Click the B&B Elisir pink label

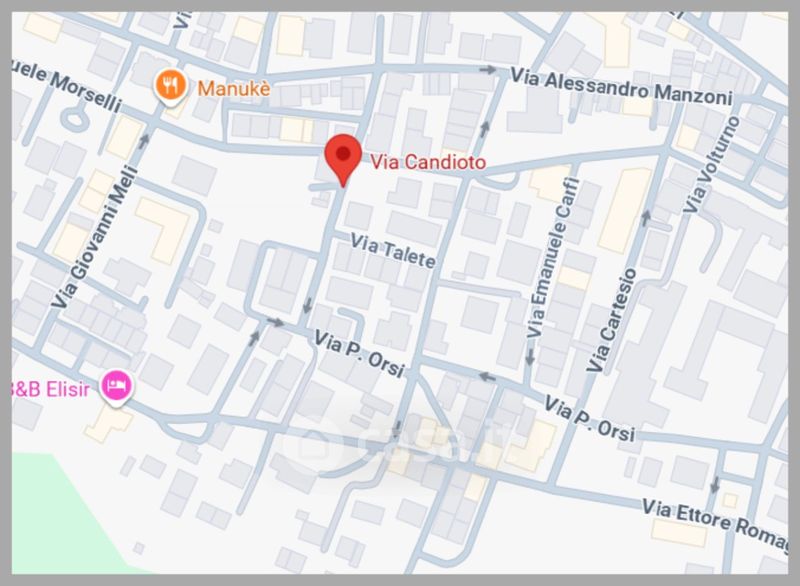[50, 389]
